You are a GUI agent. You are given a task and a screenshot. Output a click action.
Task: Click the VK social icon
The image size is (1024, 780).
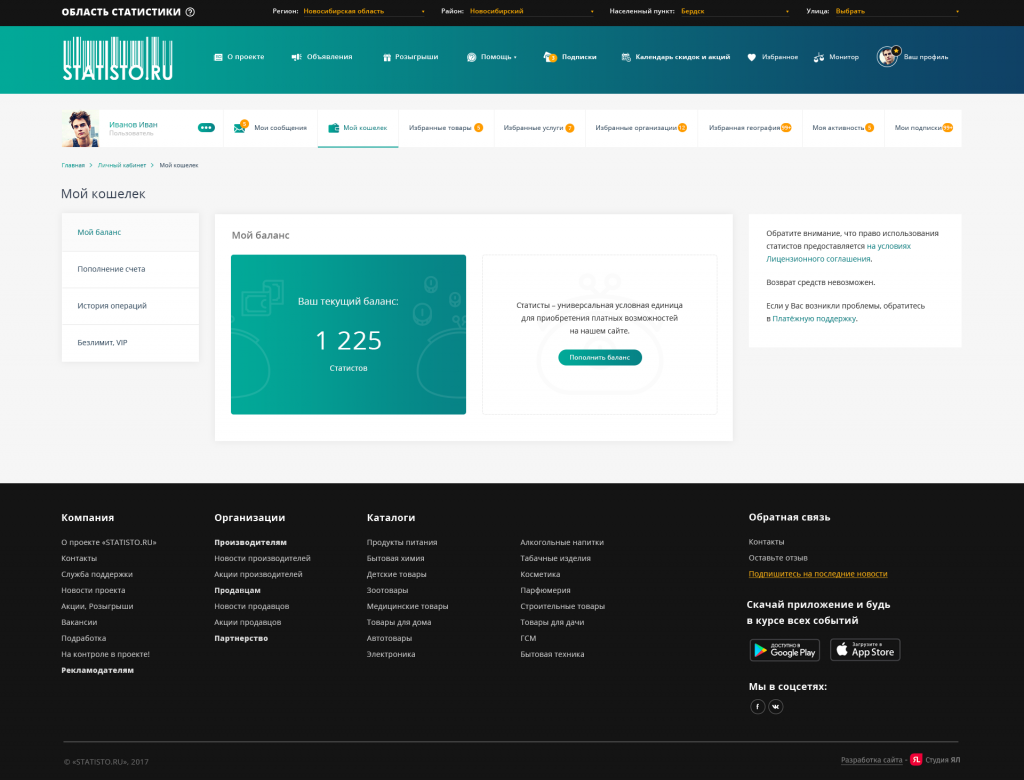tap(776, 707)
